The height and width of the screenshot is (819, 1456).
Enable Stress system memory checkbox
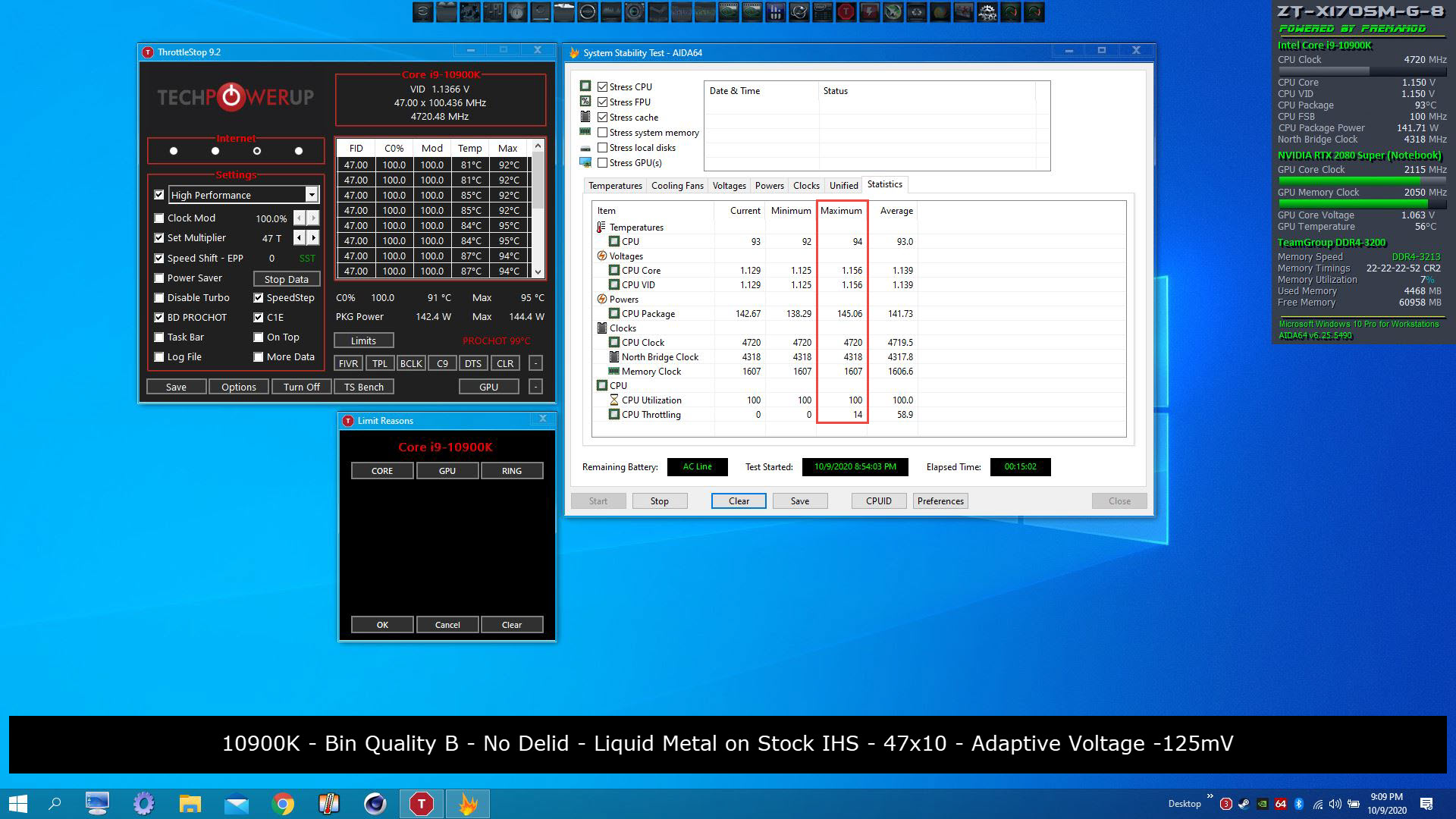click(x=603, y=133)
